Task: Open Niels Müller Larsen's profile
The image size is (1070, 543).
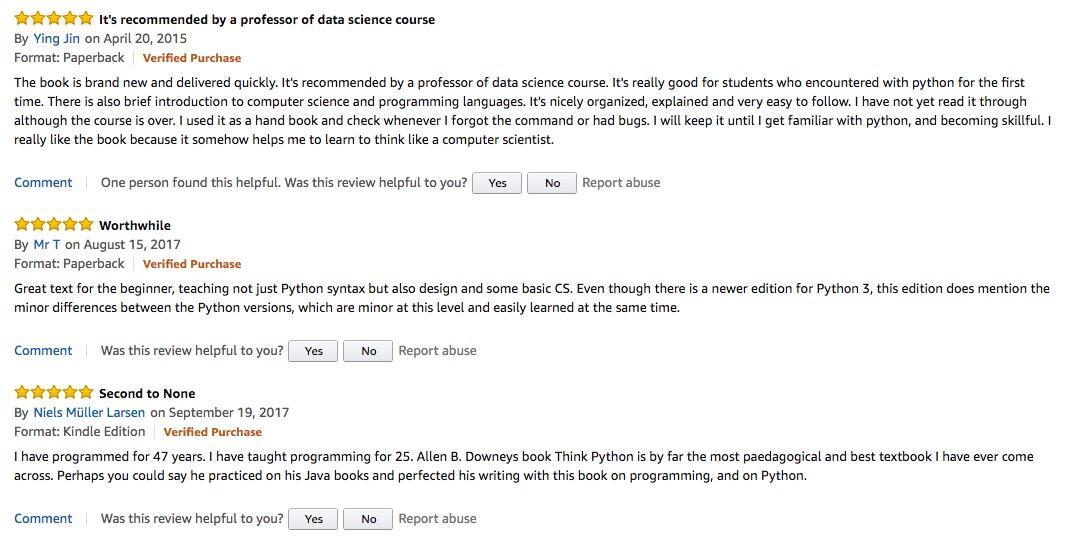Action: pos(89,413)
